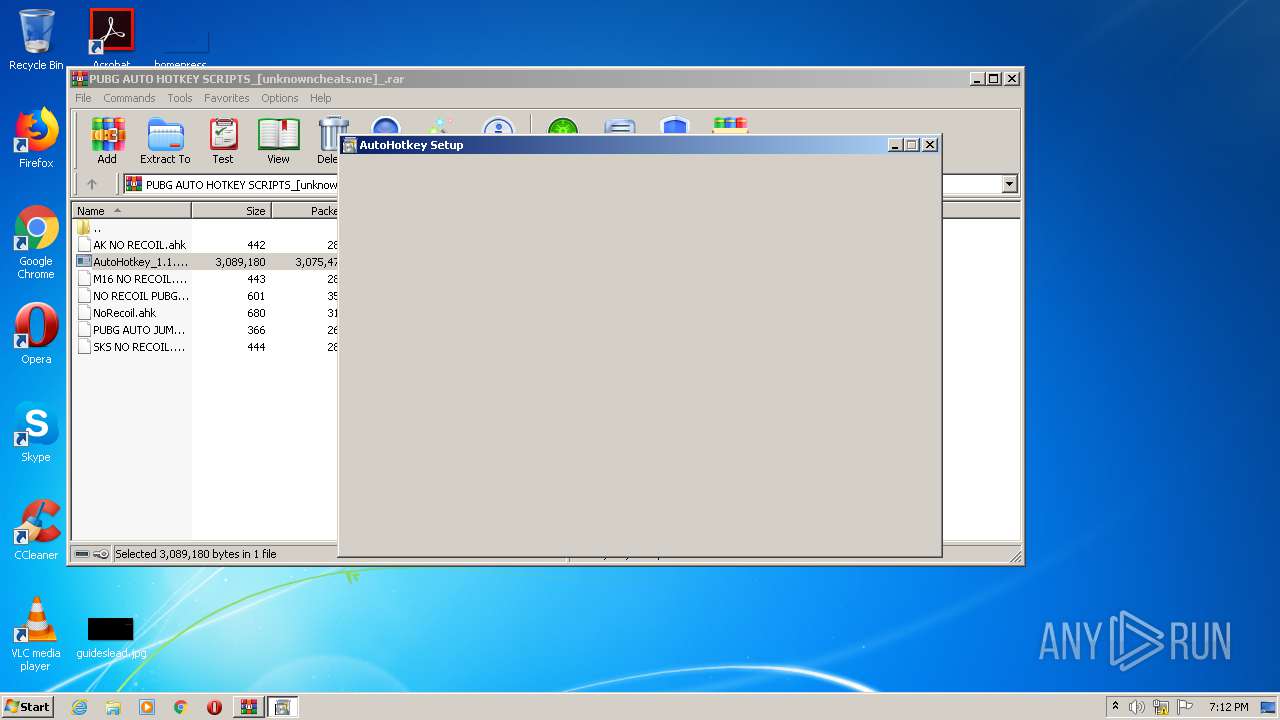Open the Favorites menu
This screenshot has width=1280, height=720.
[227, 98]
